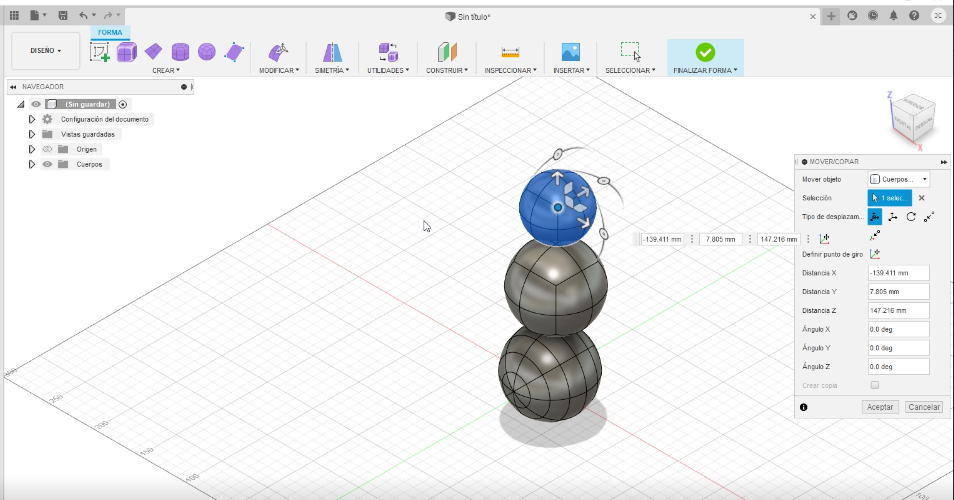954x500 pixels.
Task: Click the green Finish Form checkmark
Action: point(705,52)
